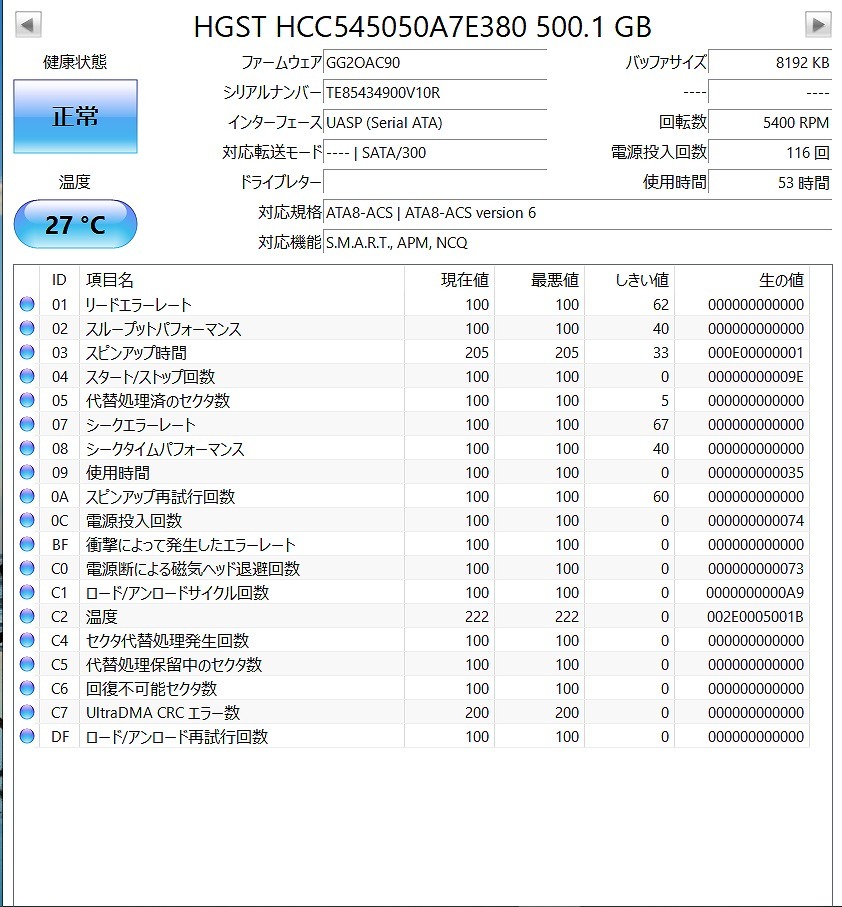This screenshot has width=842, height=907.
Task: Select row text シークタイムパフォーマンス
Action: pos(165,449)
